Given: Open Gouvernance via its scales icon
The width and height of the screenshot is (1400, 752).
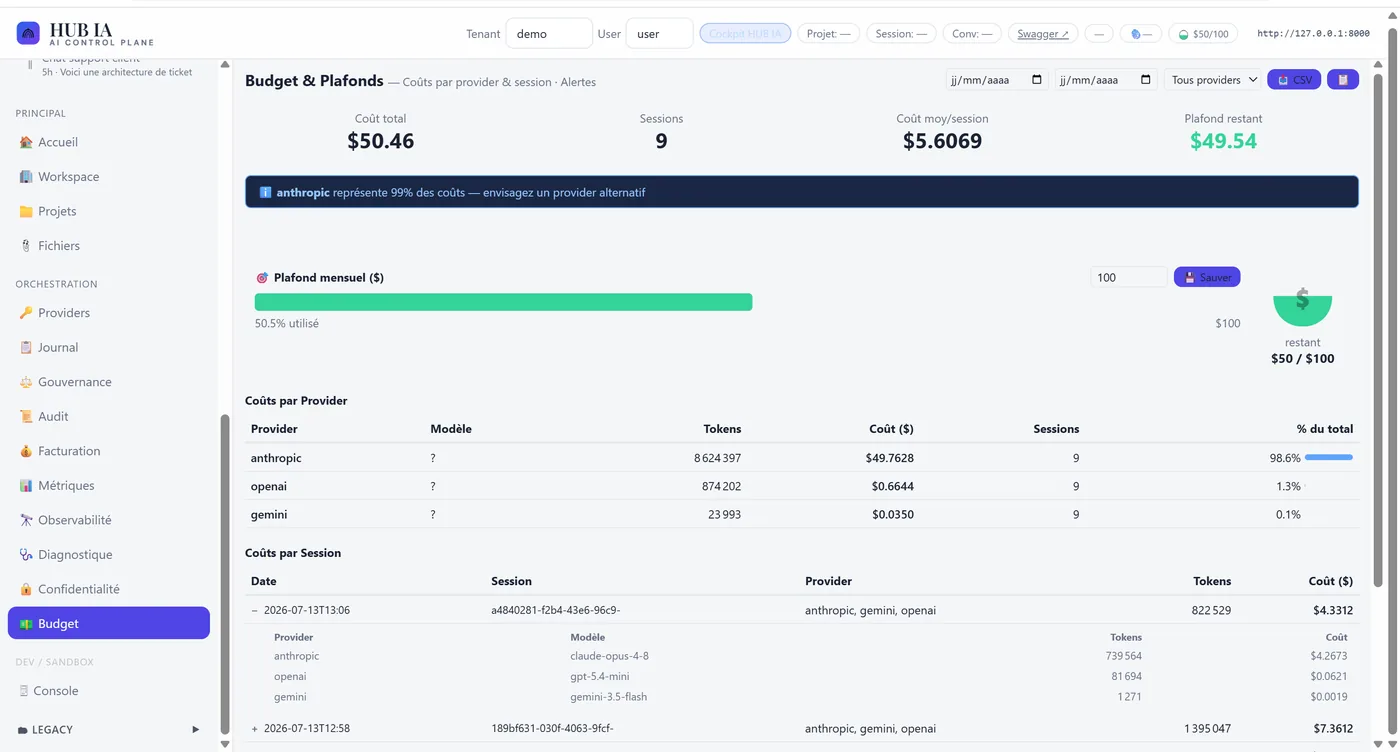Looking at the screenshot, I should point(26,382).
